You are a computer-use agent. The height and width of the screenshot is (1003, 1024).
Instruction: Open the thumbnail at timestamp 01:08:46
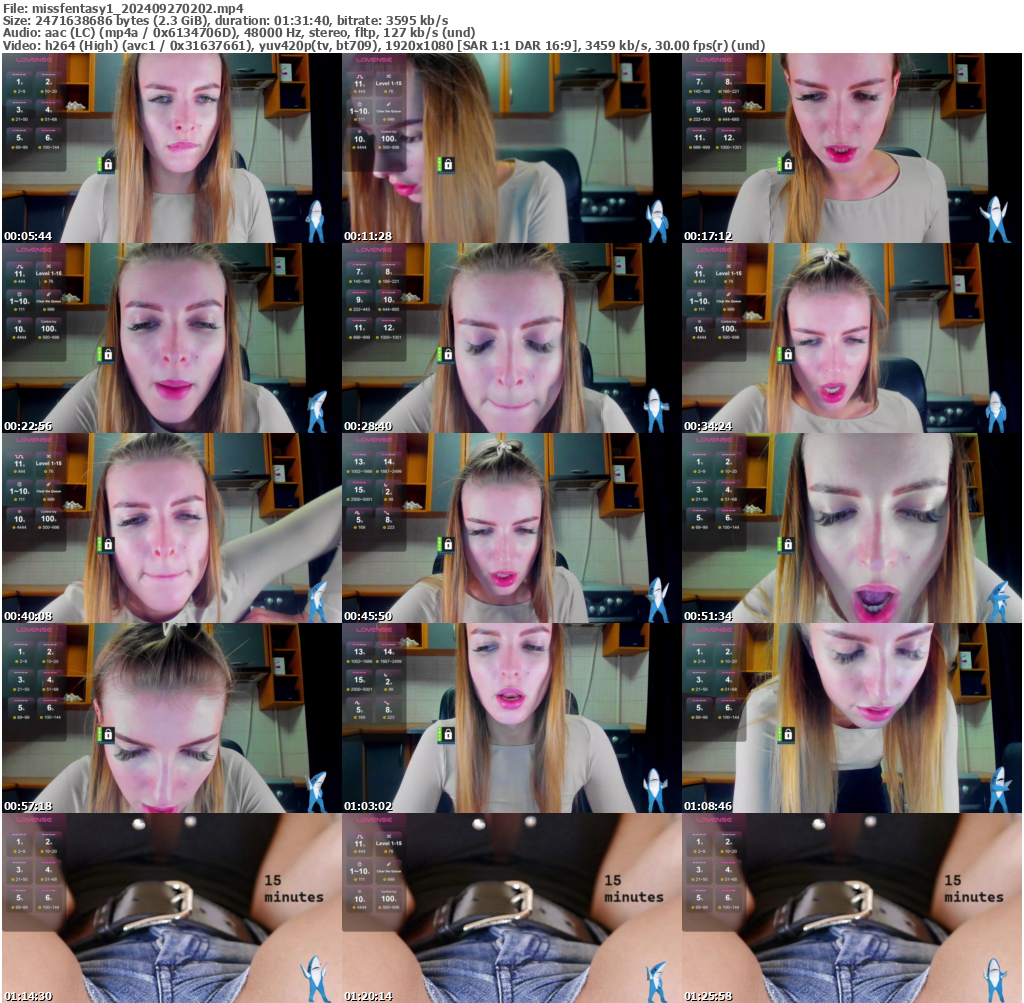[x=851, y=718]
